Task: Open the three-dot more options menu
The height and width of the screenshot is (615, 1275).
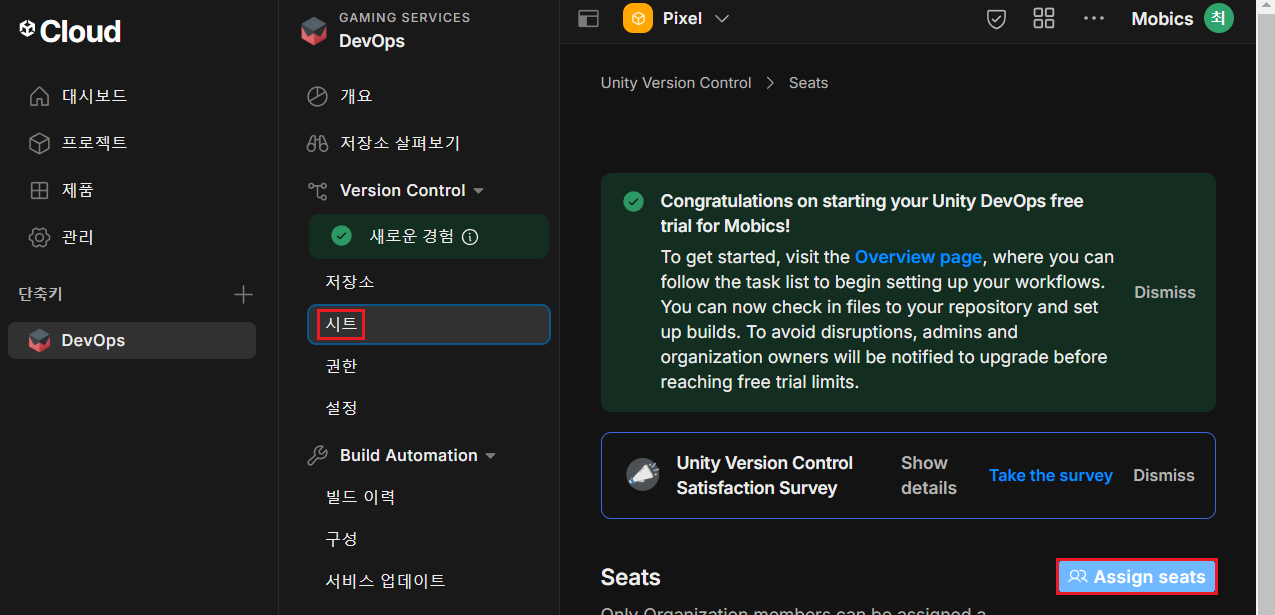Action: click(1094, 18)
